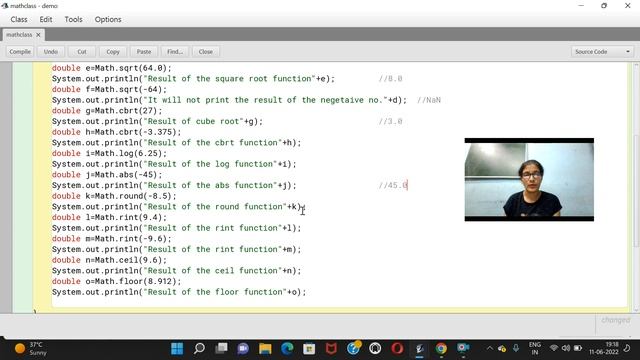
Task: Click the comment '//NaN'
Action: click(x=429, y=100)
